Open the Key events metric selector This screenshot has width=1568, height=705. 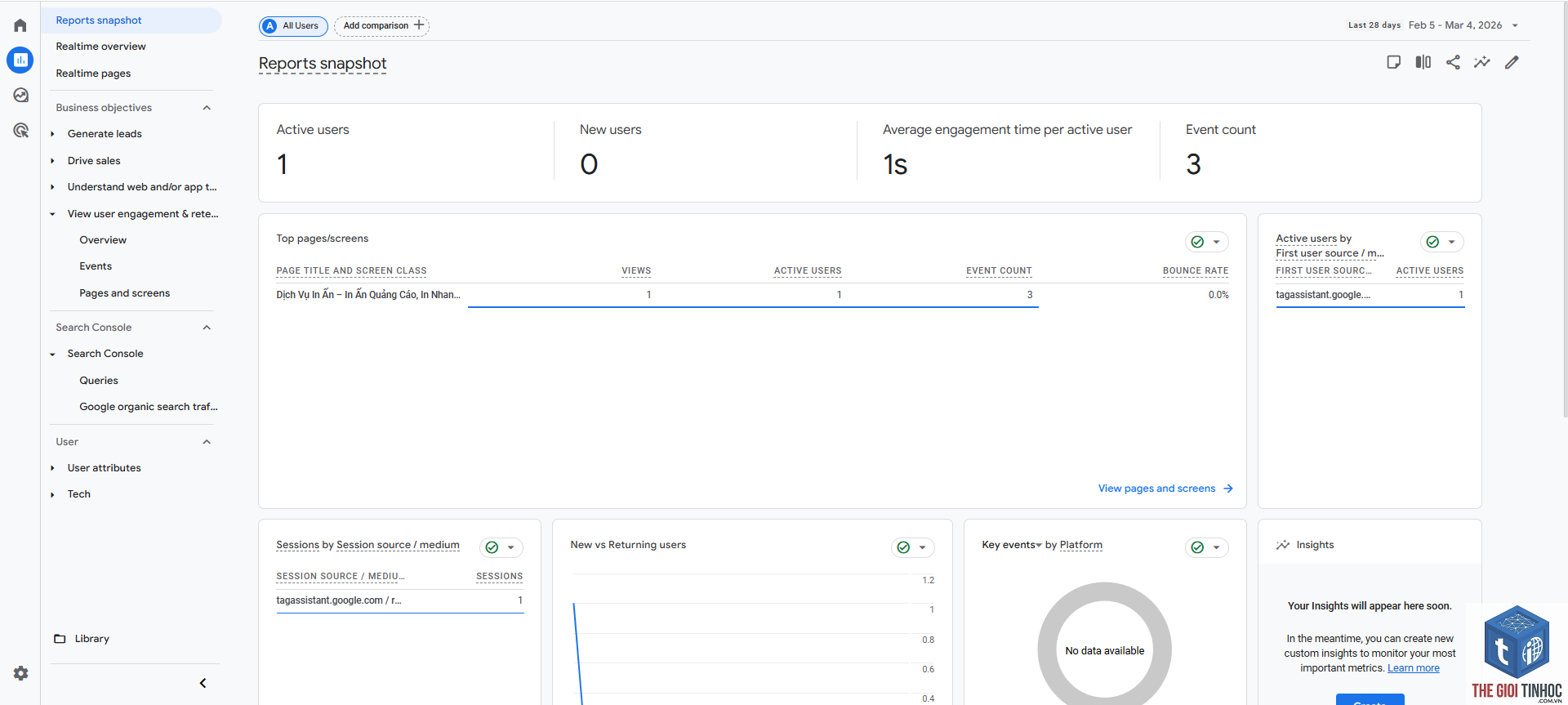click(x=1012, y=545)
